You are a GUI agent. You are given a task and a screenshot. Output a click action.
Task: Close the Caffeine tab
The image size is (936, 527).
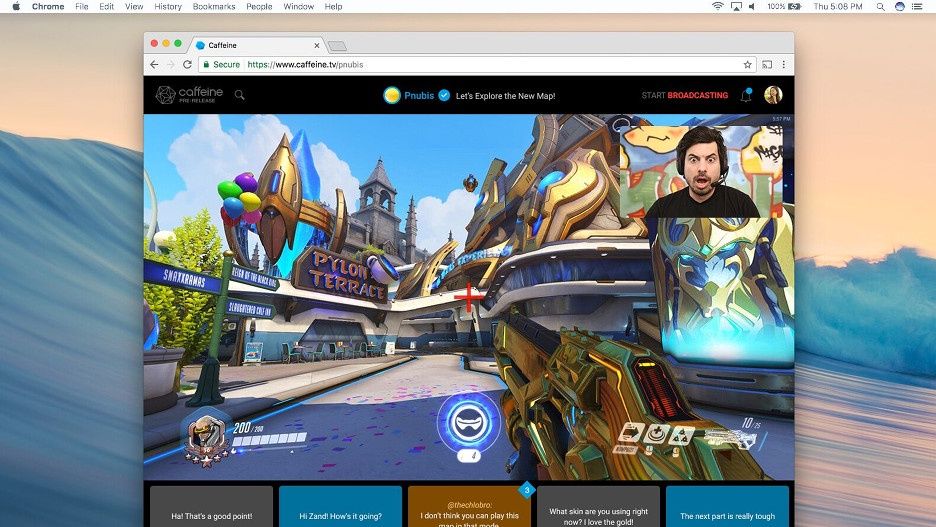pos(317,45)
